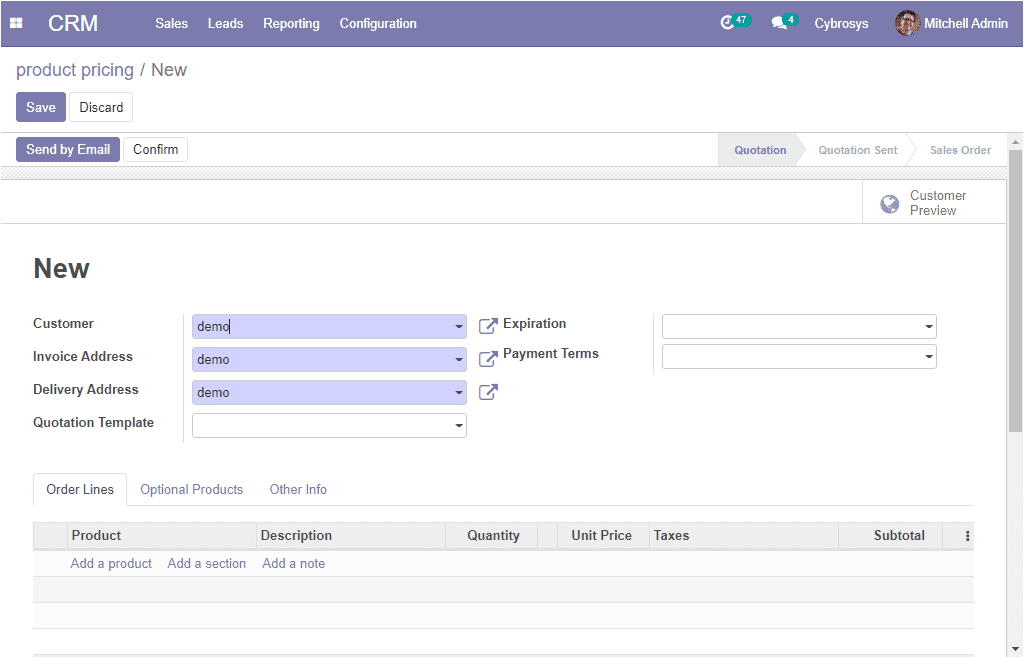The width and height of the screenshot is (1024, 658).
Task: Open the Reporting menu
Action: click(x=291, y=23)
